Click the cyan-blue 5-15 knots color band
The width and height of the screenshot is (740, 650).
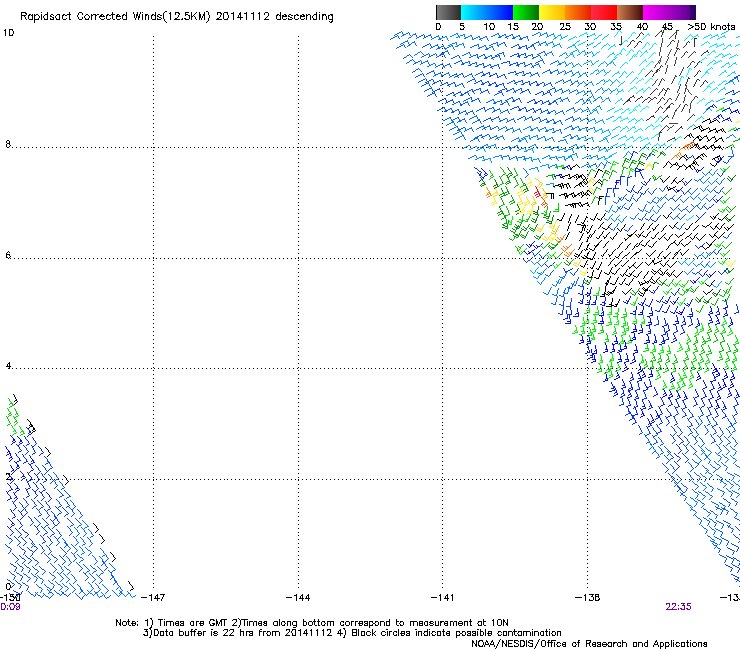pos(487,12)
